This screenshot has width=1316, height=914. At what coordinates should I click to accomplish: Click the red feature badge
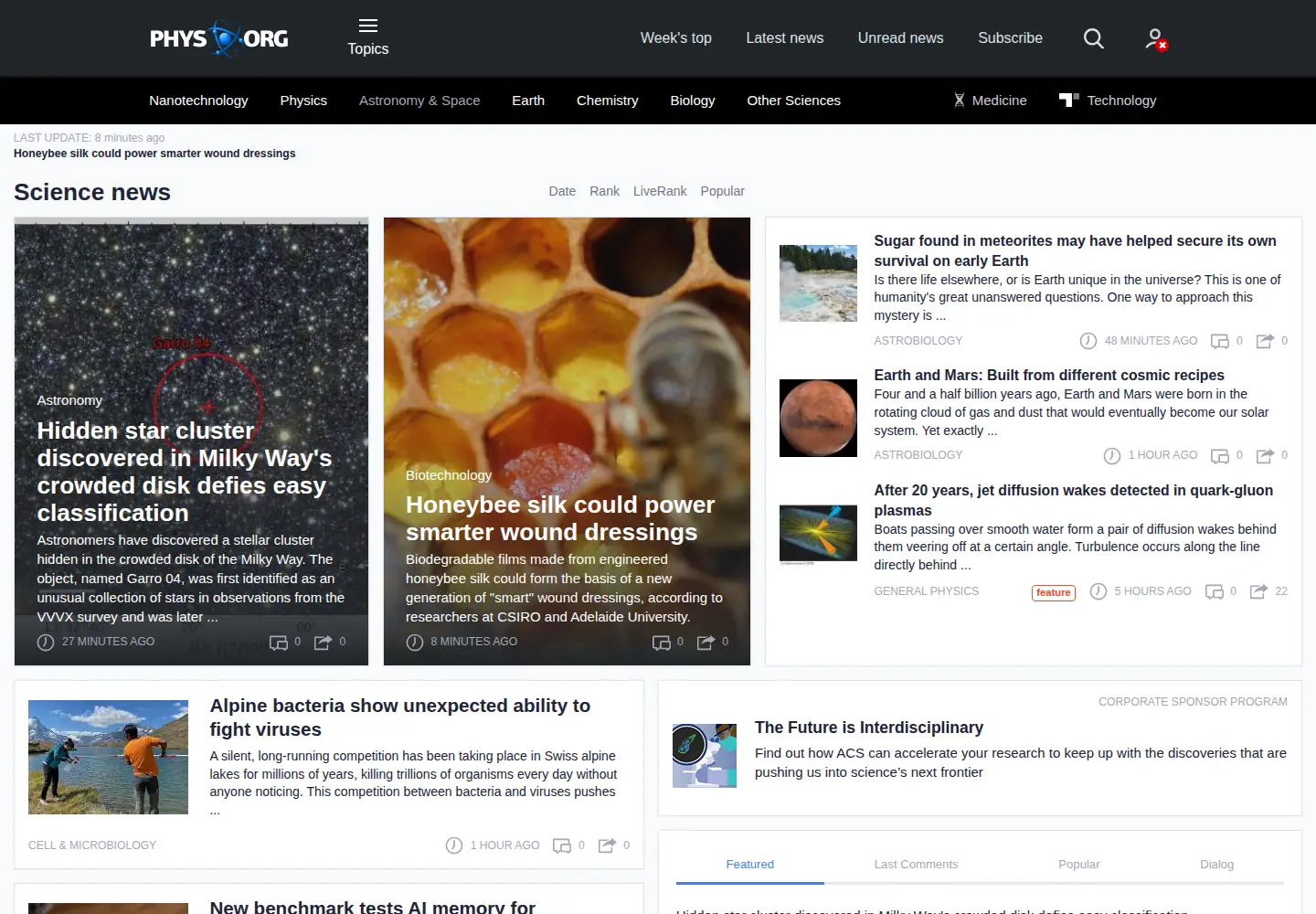click(x=1054, y=592)
